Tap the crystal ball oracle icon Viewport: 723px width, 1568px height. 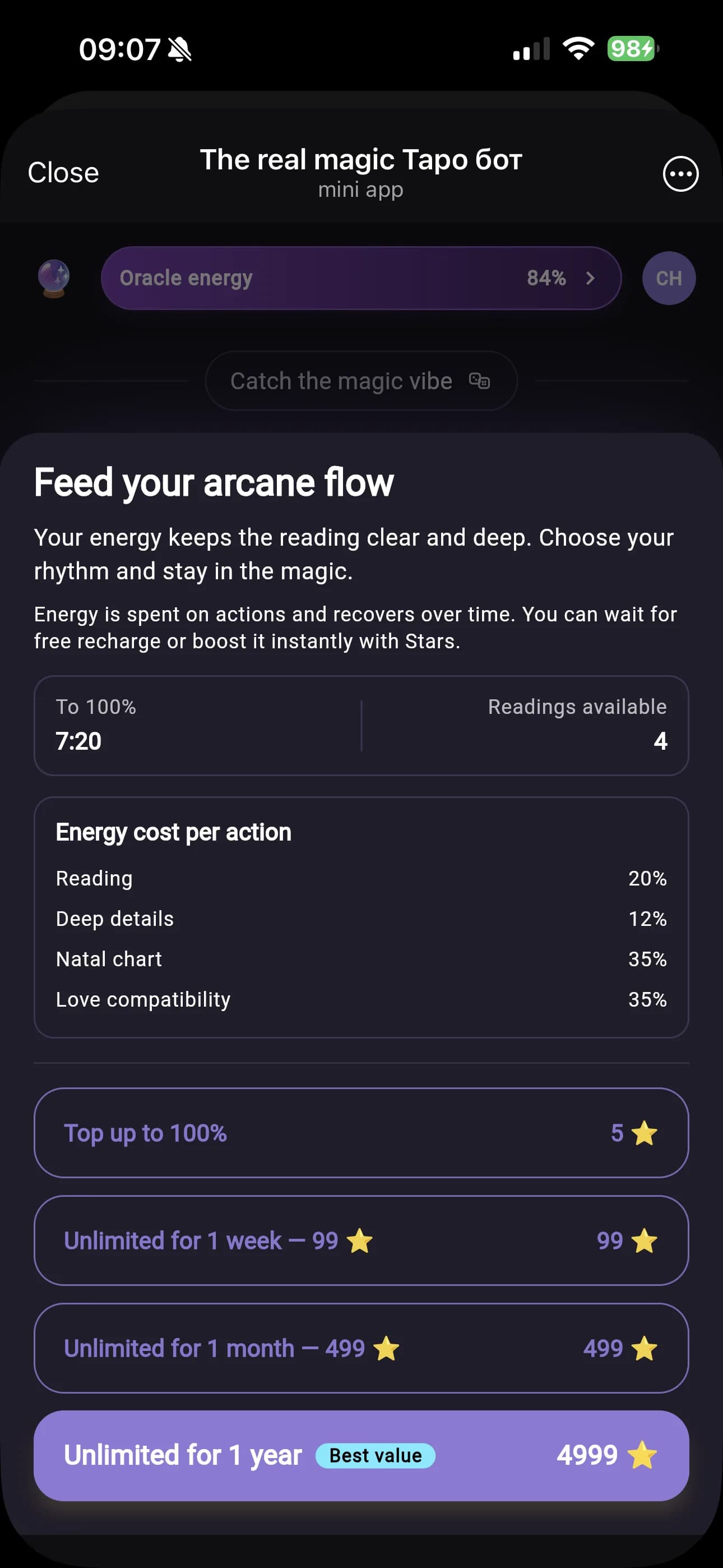[x=54, y=278]
